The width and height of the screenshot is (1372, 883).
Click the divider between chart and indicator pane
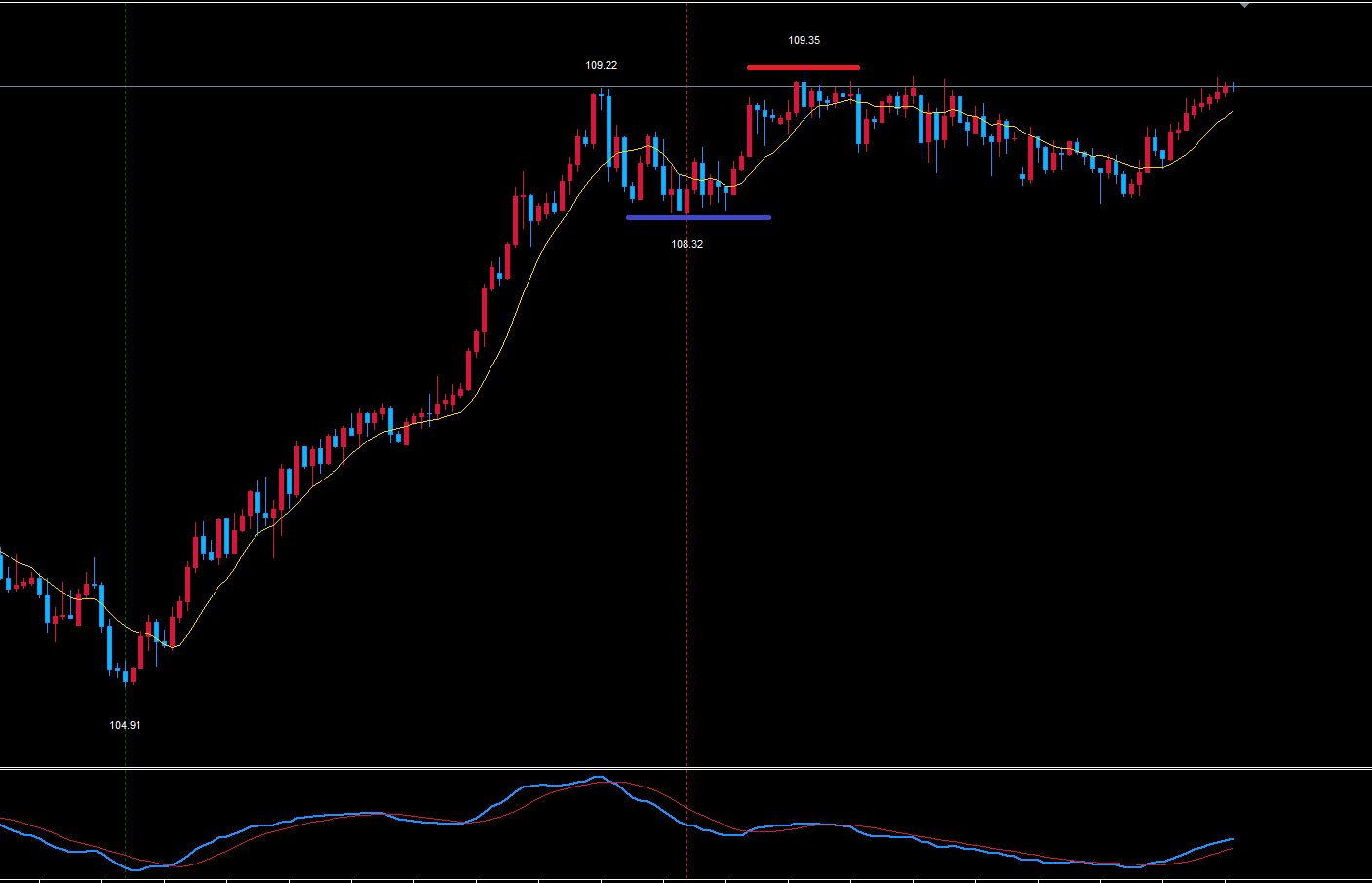(683, 769)
